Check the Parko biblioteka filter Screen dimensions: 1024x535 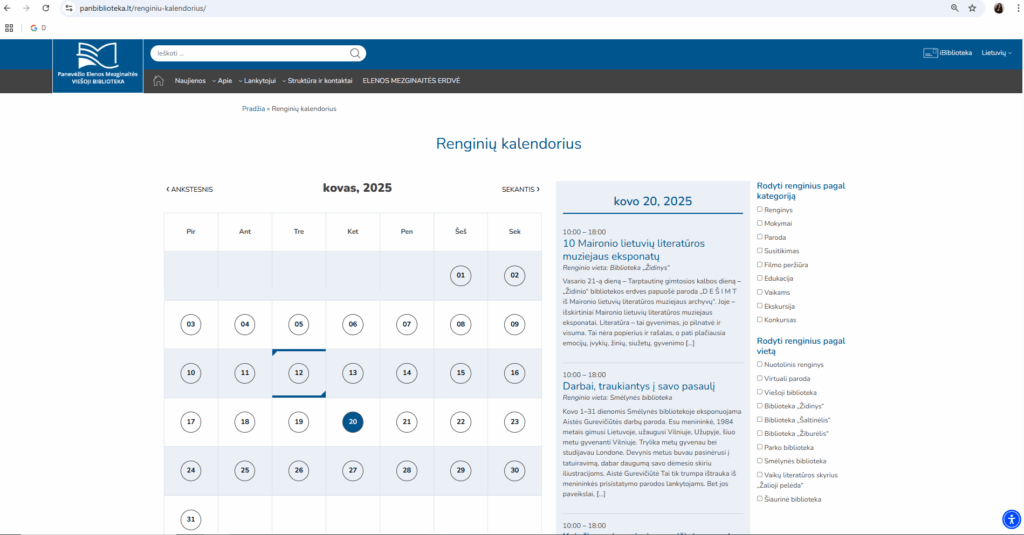click(x=760, y=447)
